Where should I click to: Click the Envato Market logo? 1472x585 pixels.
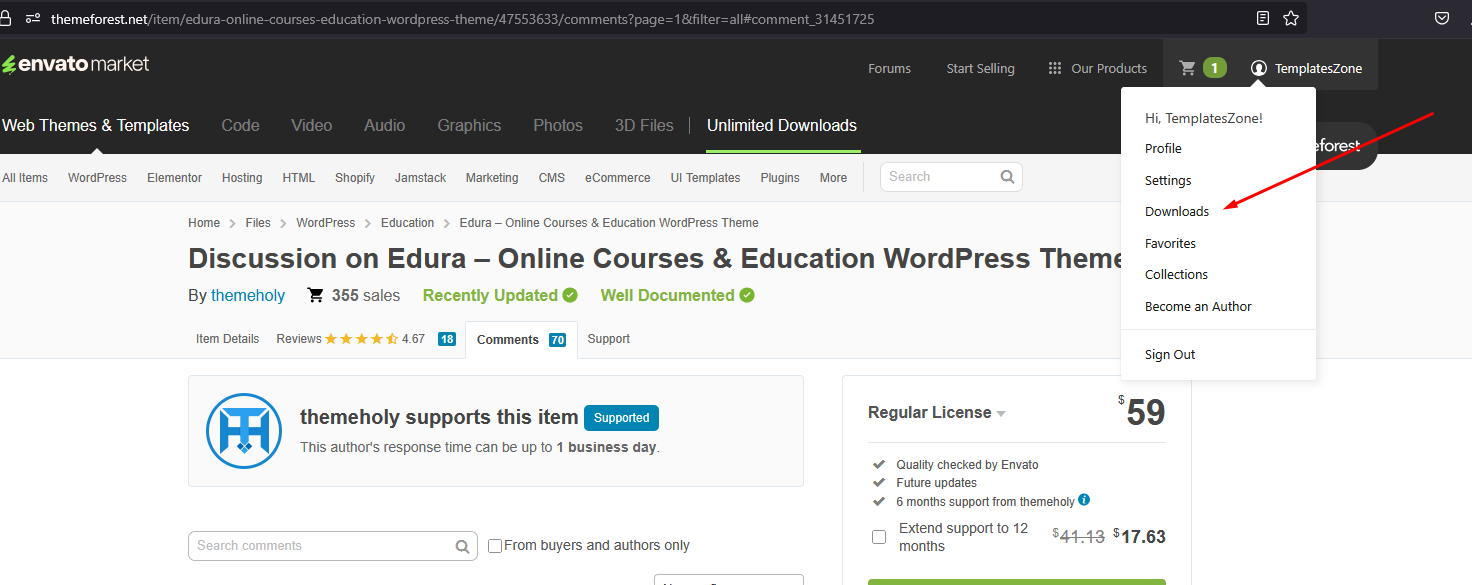tap(76, 64)
